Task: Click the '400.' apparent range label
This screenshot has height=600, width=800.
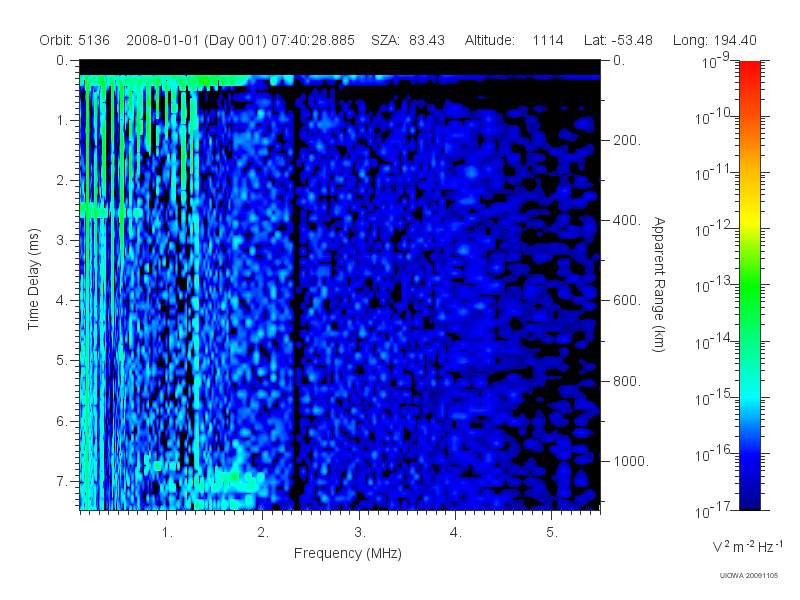Action: click(x=627, y=220)
